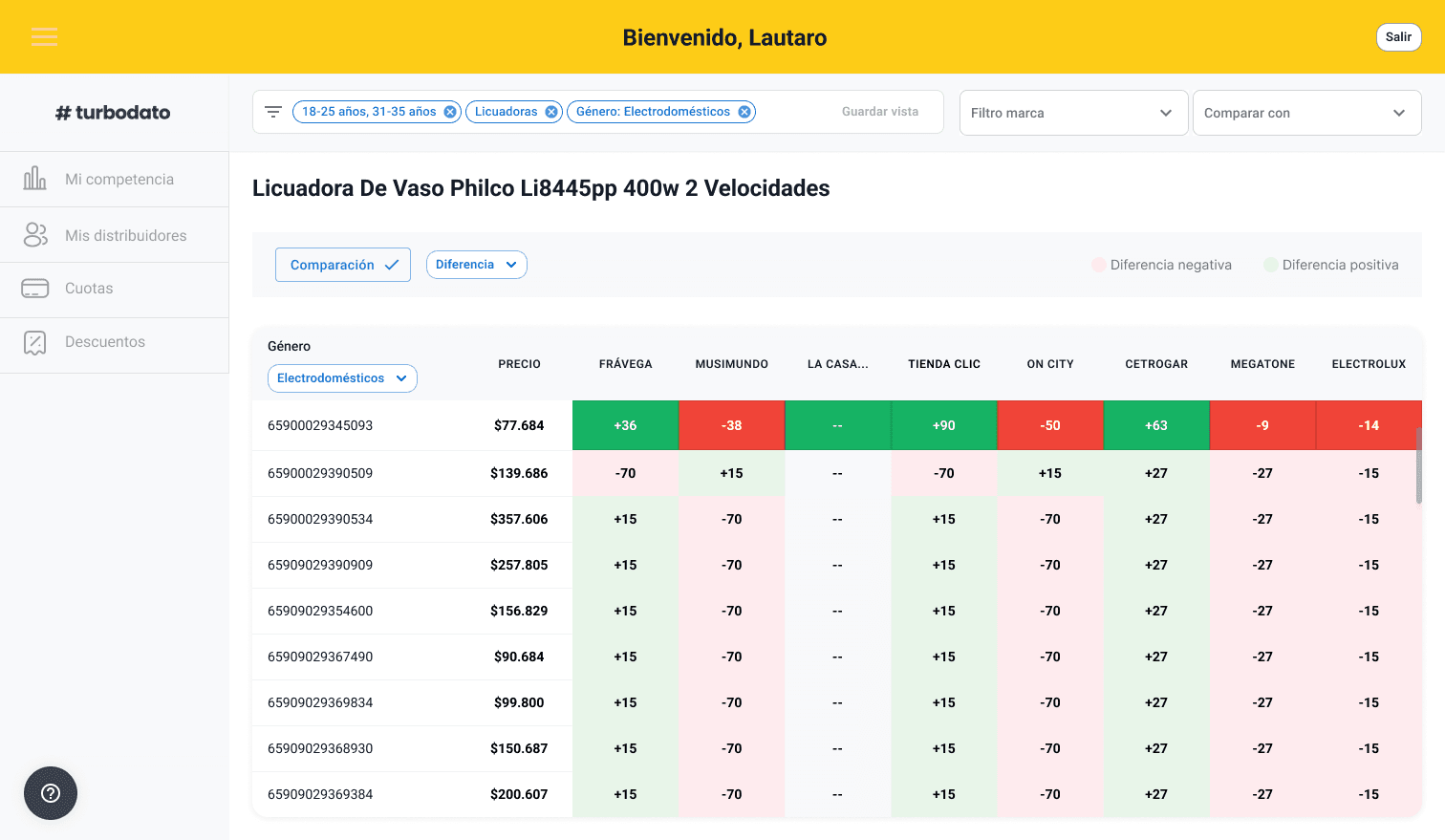Open Mi competencia menu item
Image resolution: width=1445 pixels, height=840 pixels.
(115, 180)
